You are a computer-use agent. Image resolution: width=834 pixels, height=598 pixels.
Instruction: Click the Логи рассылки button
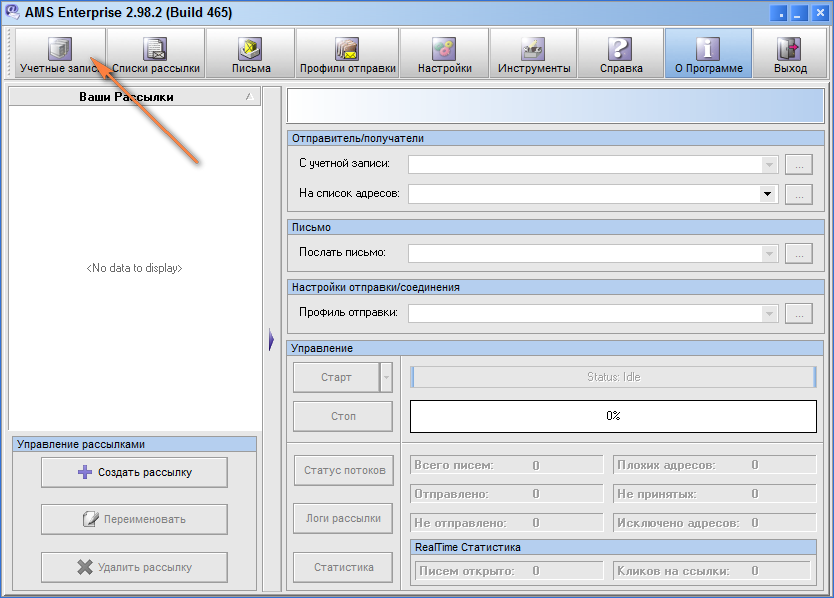pyautogui.click(x=343, y=519)
